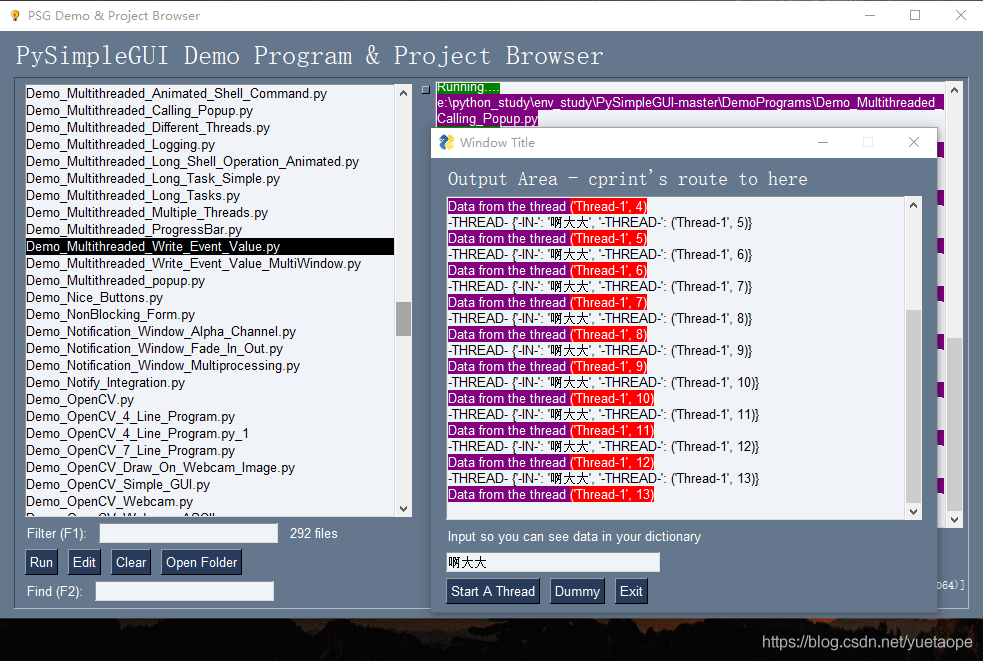The width and height of the screenshot is (983, 661).
Task: Click Python icon in Window Title bar
Action: pos(446,142)
